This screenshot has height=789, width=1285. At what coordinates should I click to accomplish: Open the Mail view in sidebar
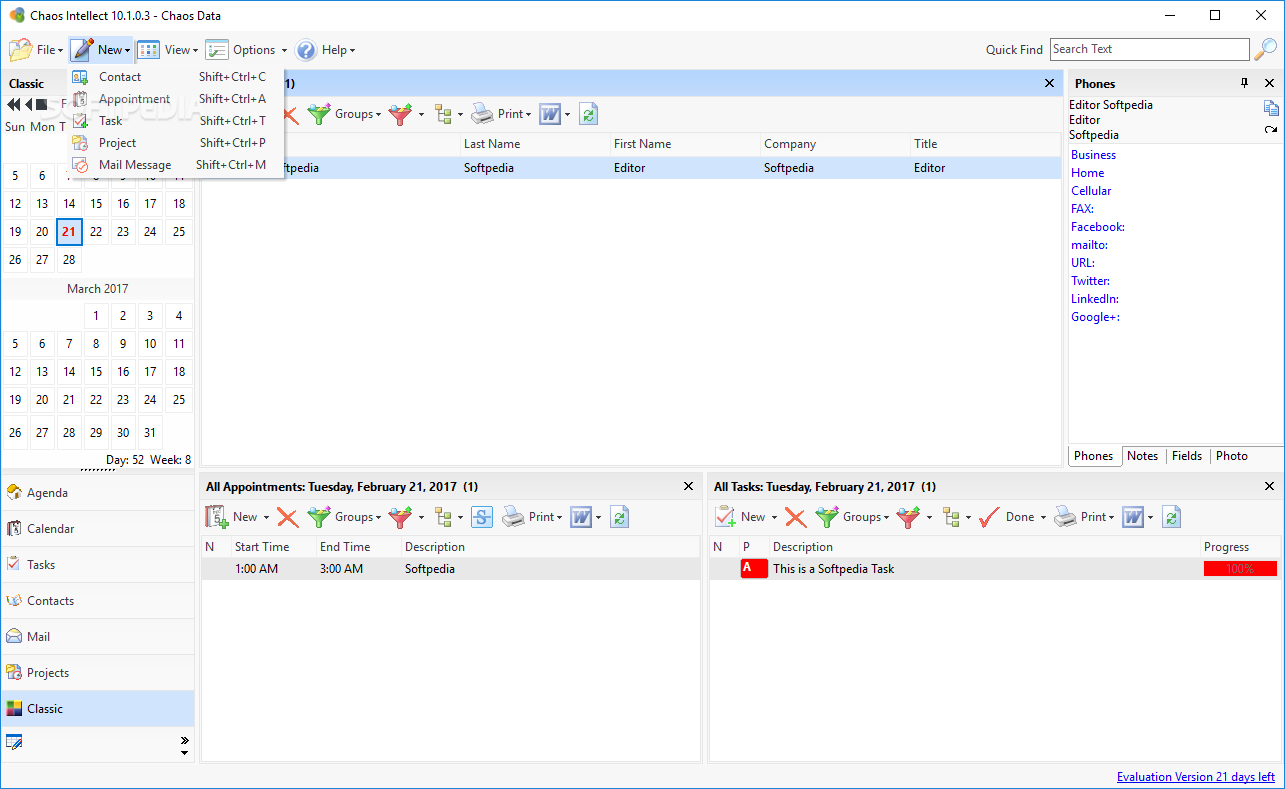pos(98,637)
